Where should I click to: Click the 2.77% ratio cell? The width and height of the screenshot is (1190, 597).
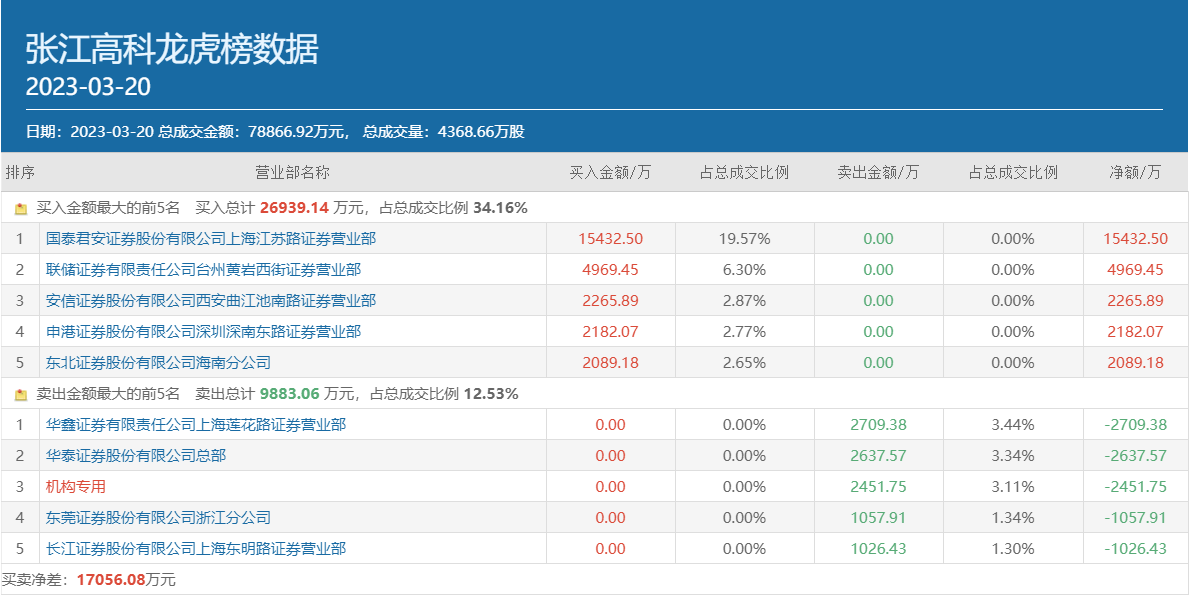pyautogui.click(x=745, y=332)
